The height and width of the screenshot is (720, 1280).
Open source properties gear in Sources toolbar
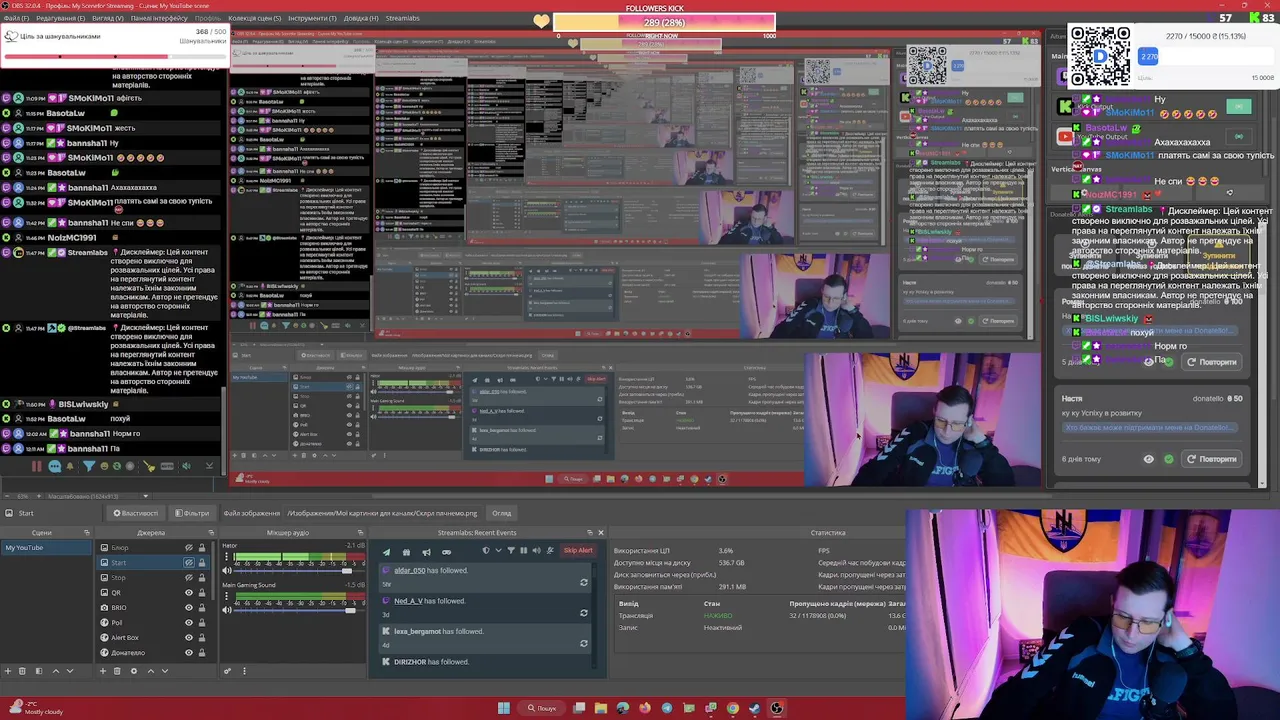134,671
